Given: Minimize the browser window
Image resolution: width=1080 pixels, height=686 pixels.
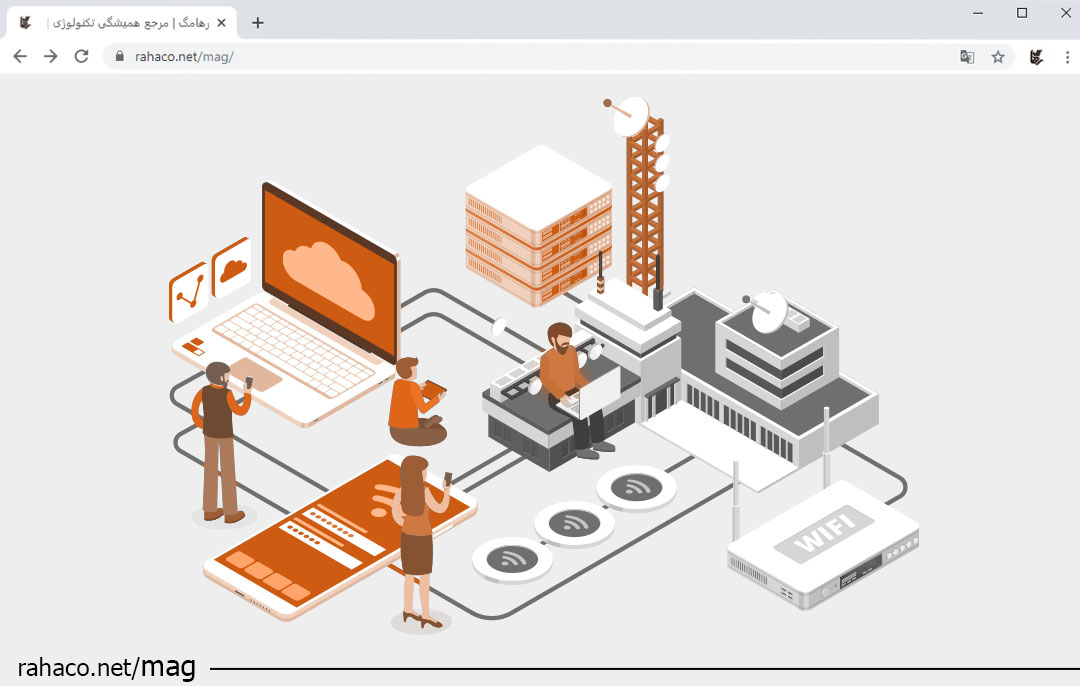Looking at the screenshot, I should tap(976, 13).
